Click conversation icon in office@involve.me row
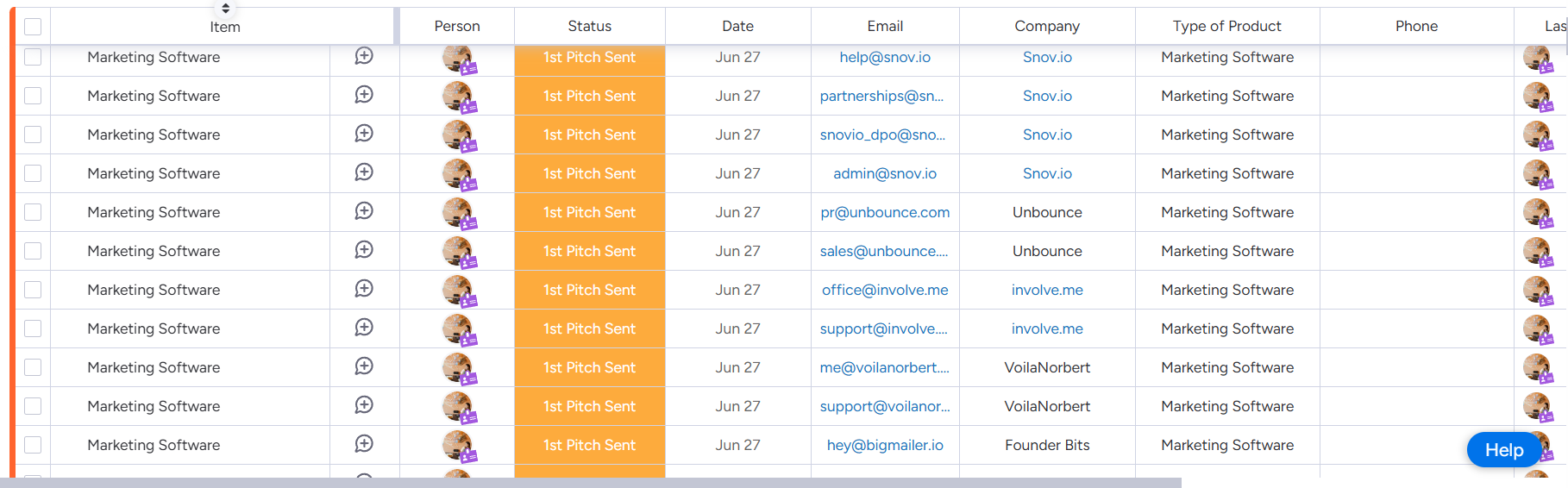The image size is (1568, 488). click(364, 289)
